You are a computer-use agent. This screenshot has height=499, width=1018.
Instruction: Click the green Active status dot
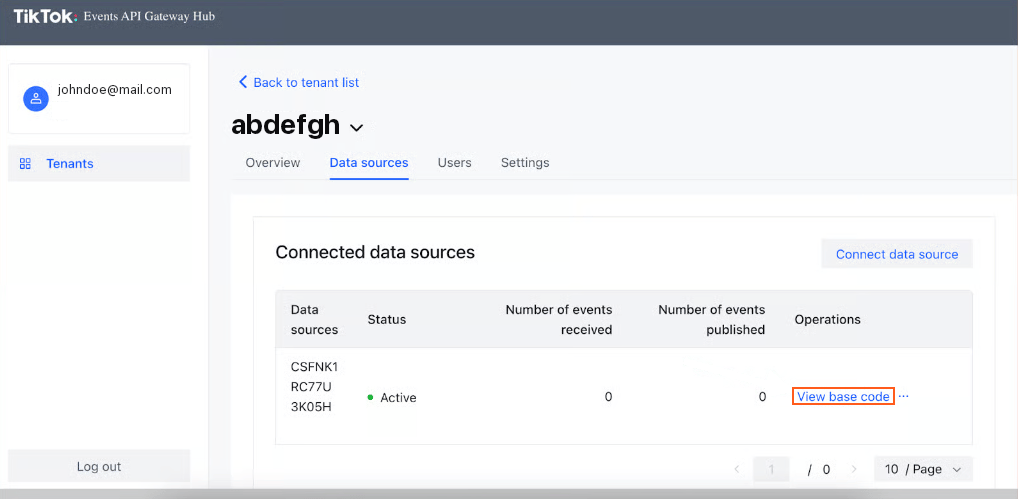370,397
